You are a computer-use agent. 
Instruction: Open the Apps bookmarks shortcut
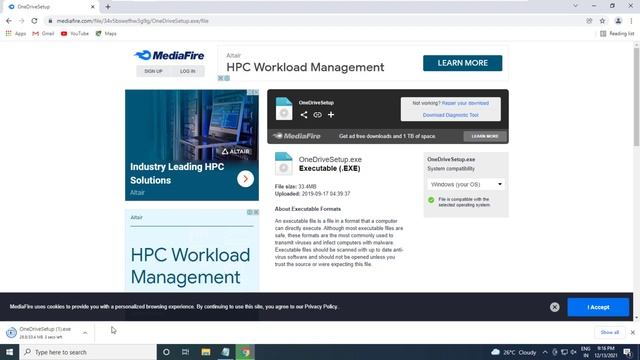[16, 33]
